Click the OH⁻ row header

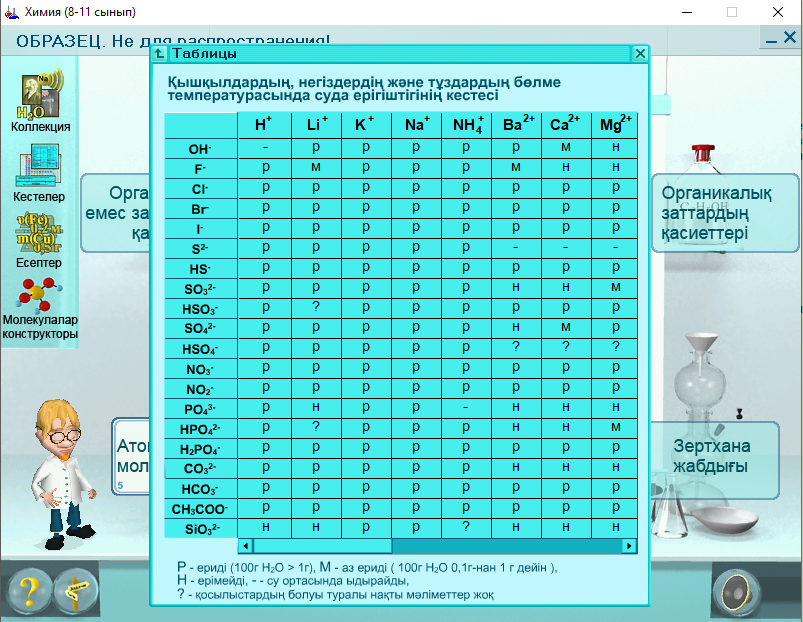(x=201, y=149)
